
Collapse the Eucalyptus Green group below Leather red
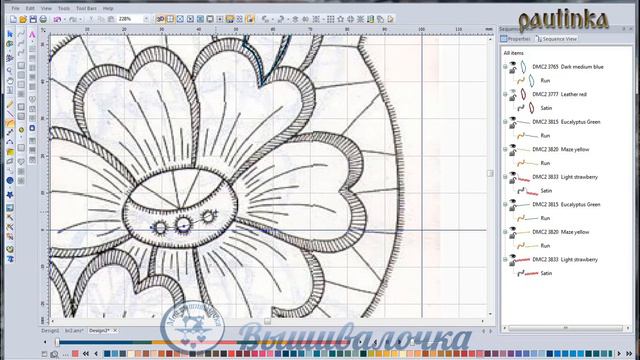(x=505, y=122)
